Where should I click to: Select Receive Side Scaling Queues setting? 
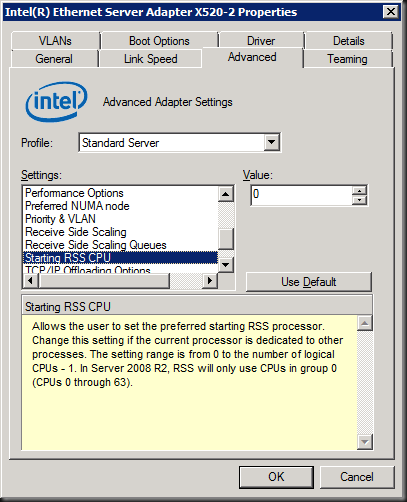(120, 245)
